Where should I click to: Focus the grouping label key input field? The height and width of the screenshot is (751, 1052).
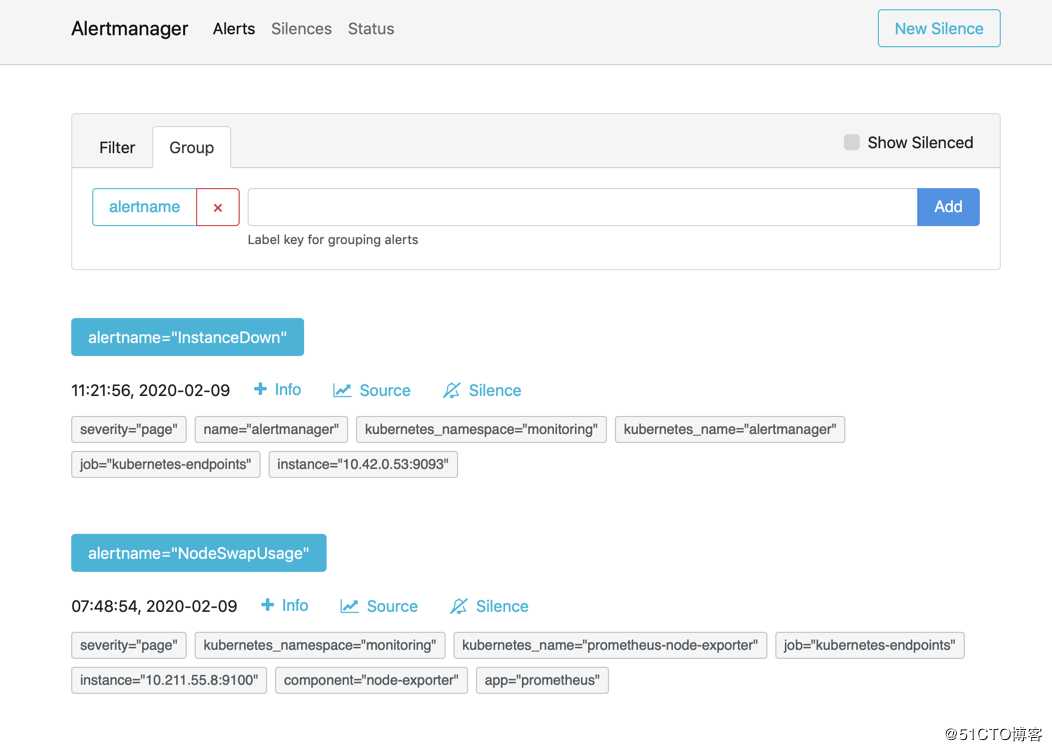[582, 207]
